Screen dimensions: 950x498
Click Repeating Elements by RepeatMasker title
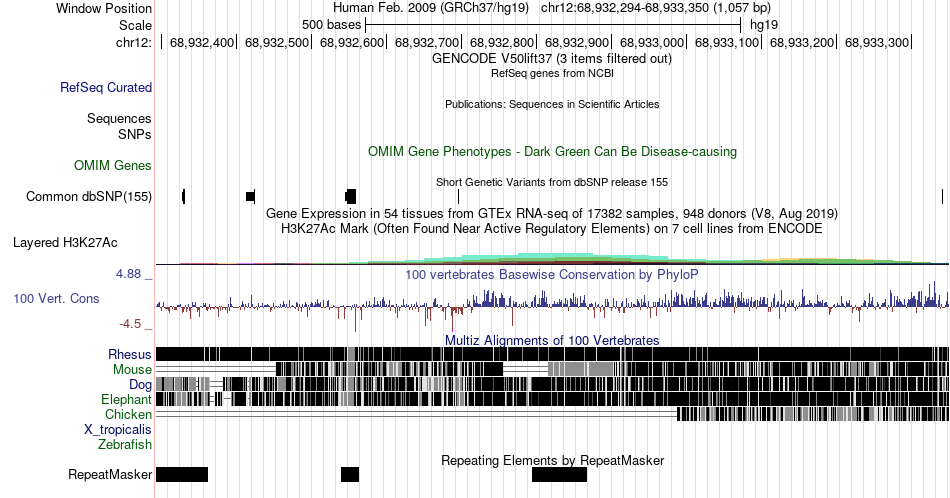pos(553,460)
